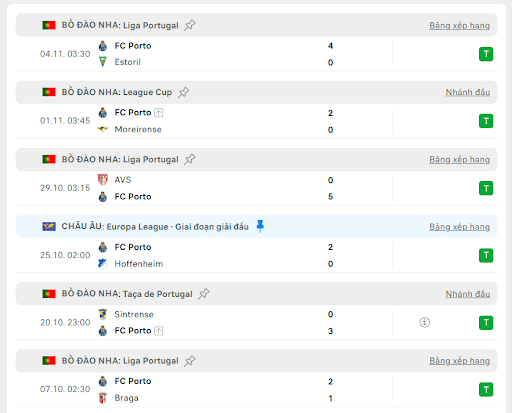Select the Sintrense team name

coord(134,314)
